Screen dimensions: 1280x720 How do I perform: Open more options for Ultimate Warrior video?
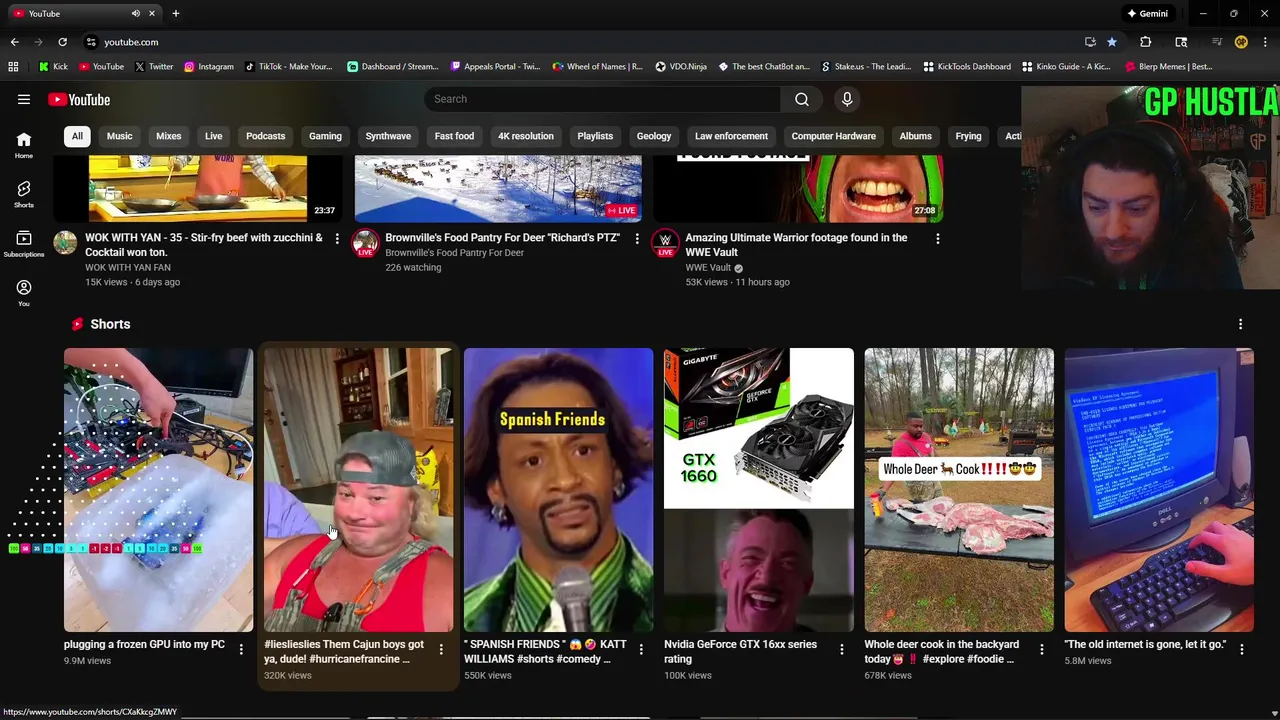pyautogui.click(x=937, y=238)
